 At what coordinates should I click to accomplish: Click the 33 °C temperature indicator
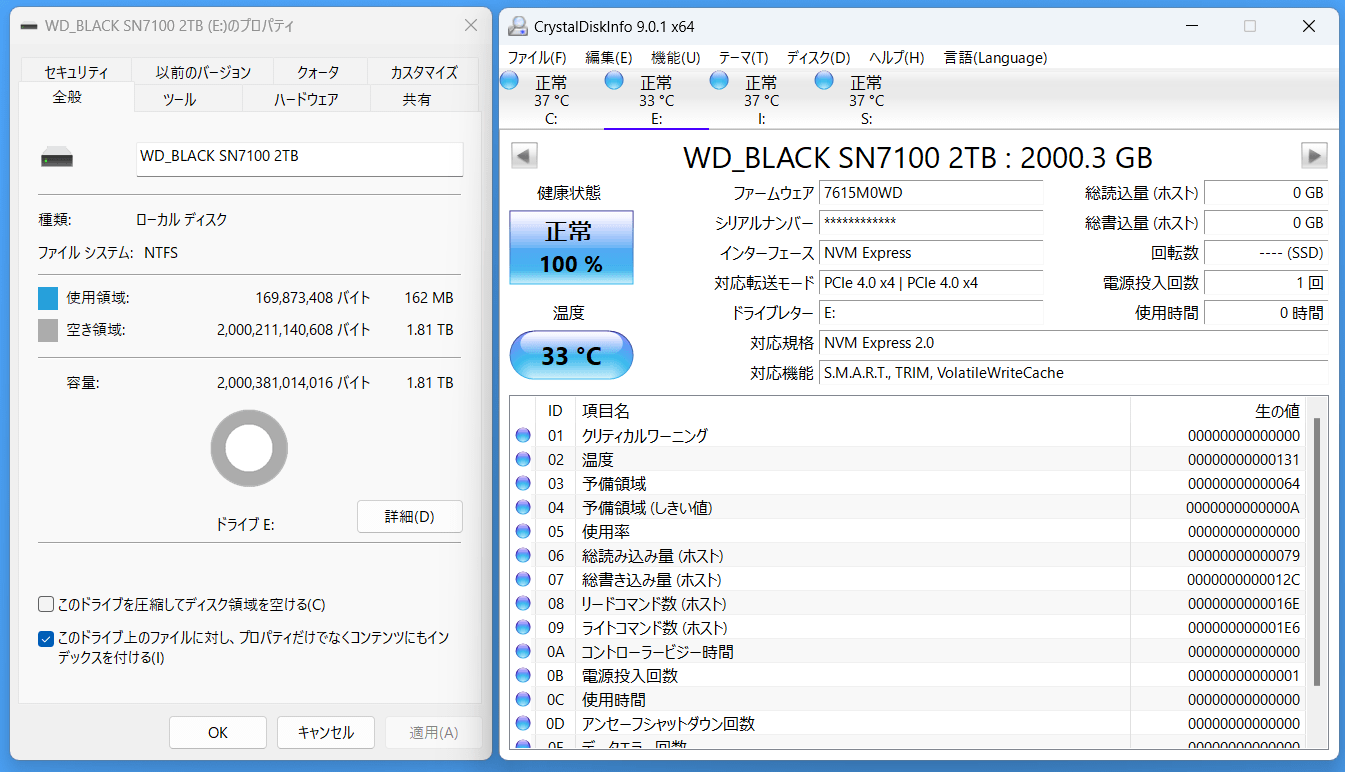click(x=572, y=355)
